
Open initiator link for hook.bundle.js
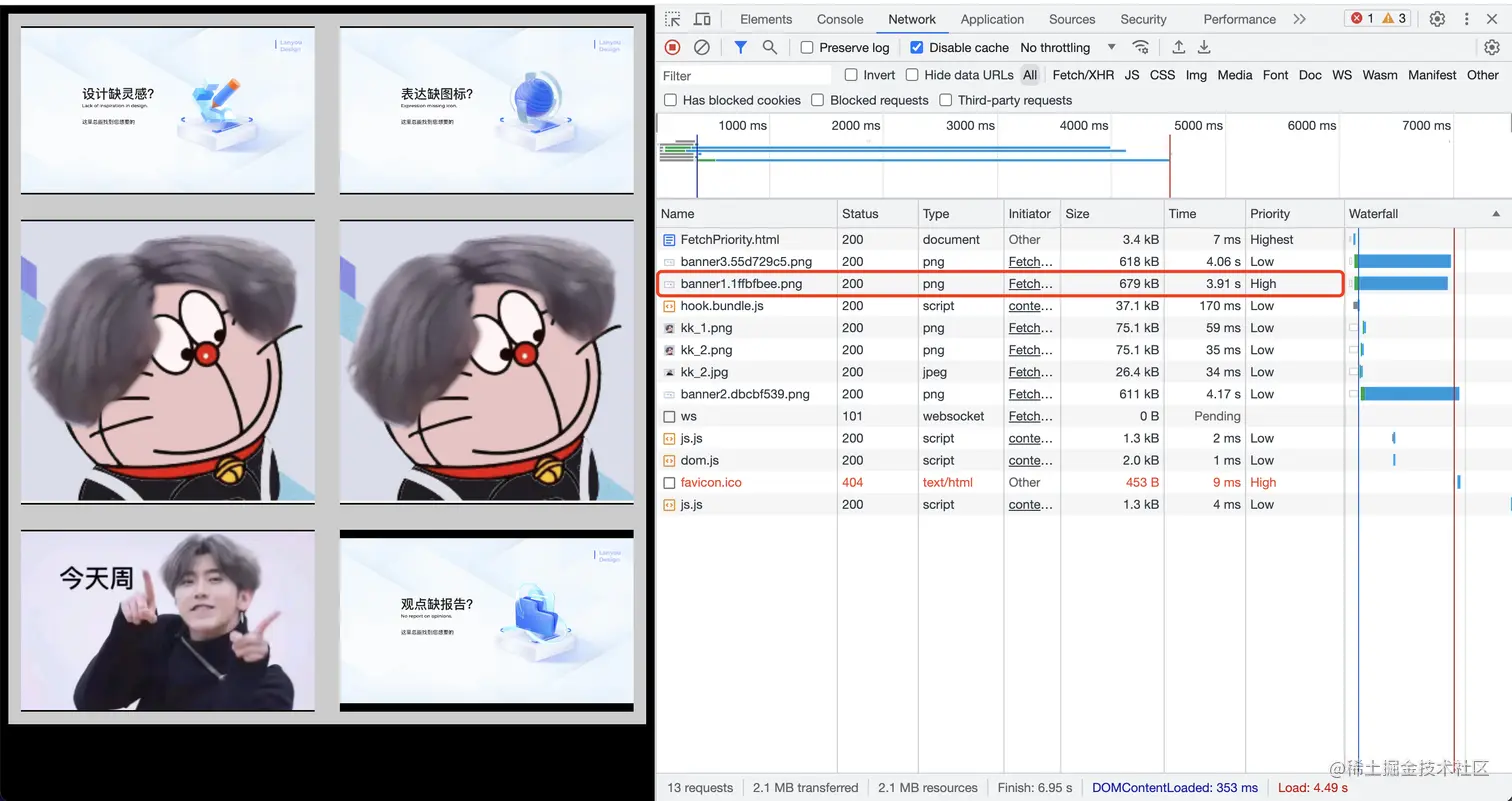coord(1030,306)
